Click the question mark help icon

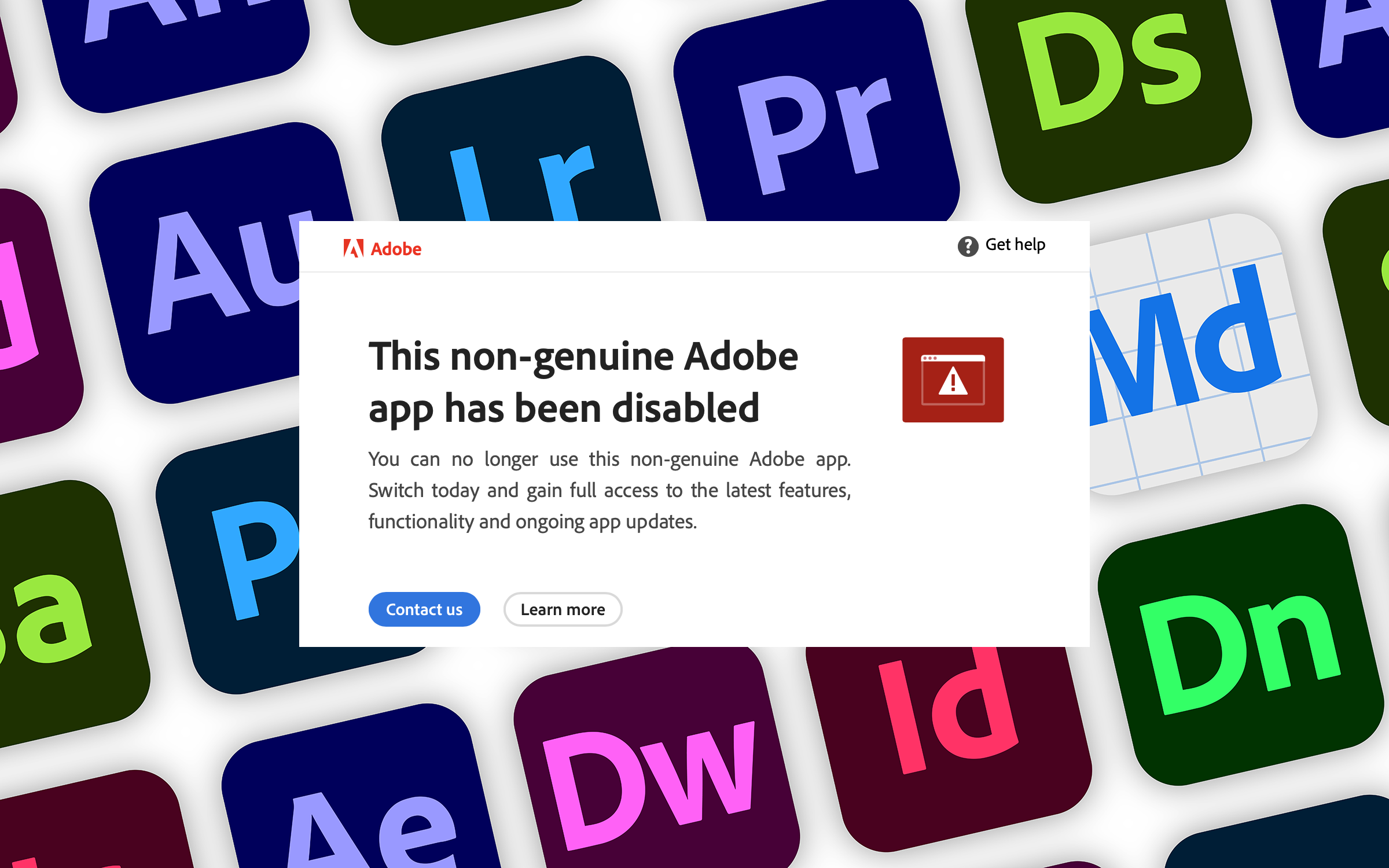(x=968, y=245)
